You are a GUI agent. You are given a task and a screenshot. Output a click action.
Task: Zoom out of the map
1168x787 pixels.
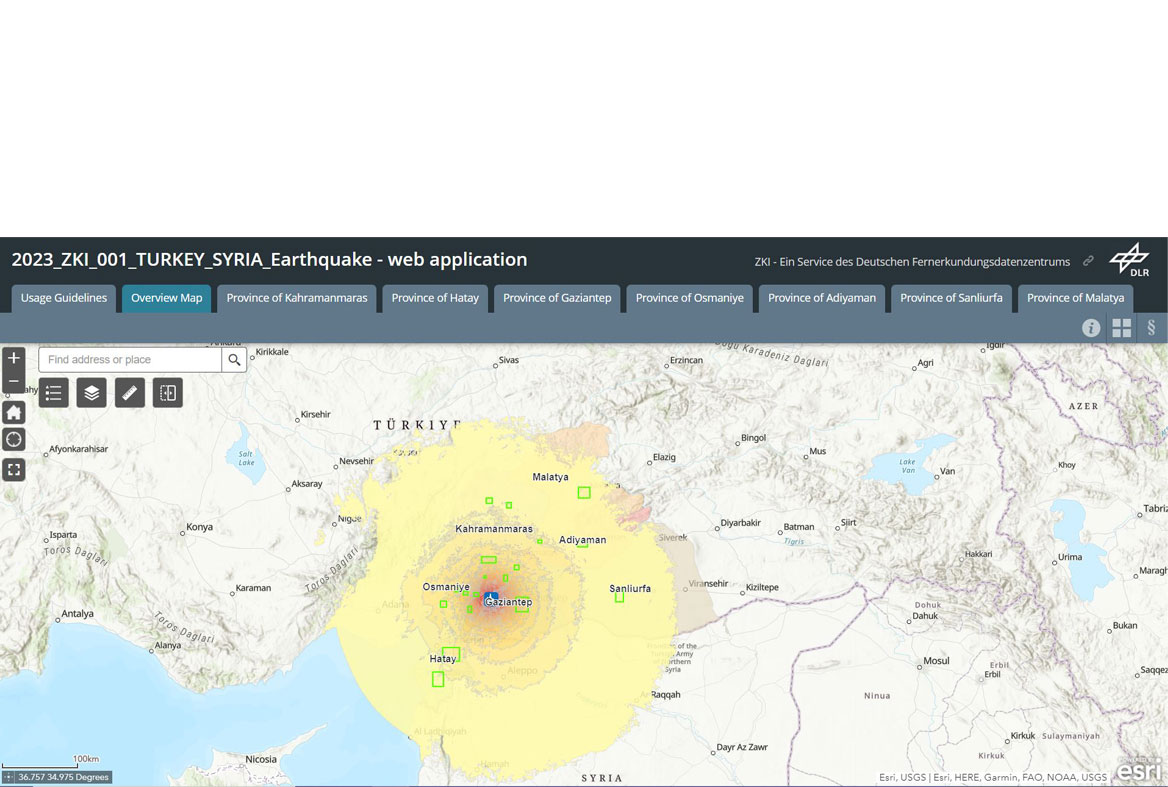(14, 382)
